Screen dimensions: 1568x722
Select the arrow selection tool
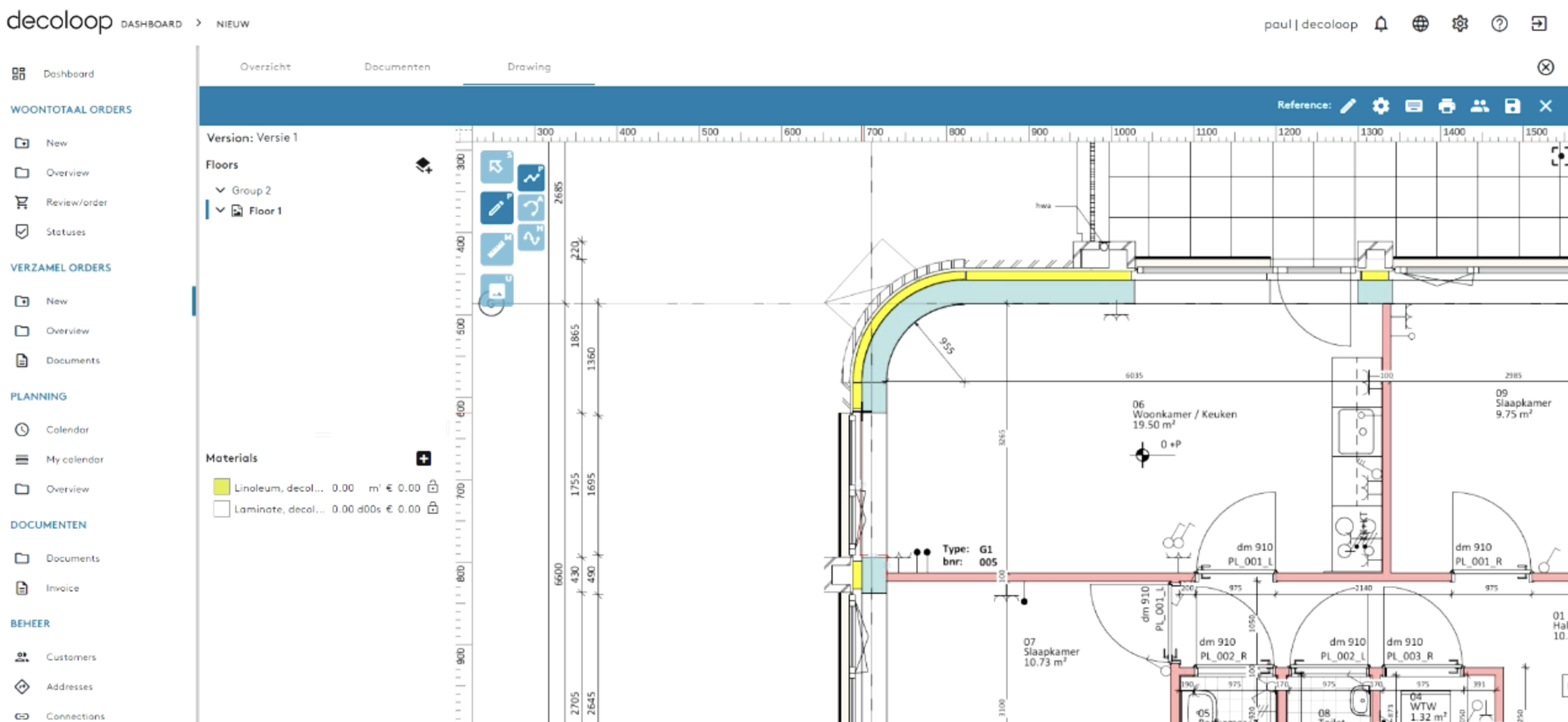(x=496, y=166)
